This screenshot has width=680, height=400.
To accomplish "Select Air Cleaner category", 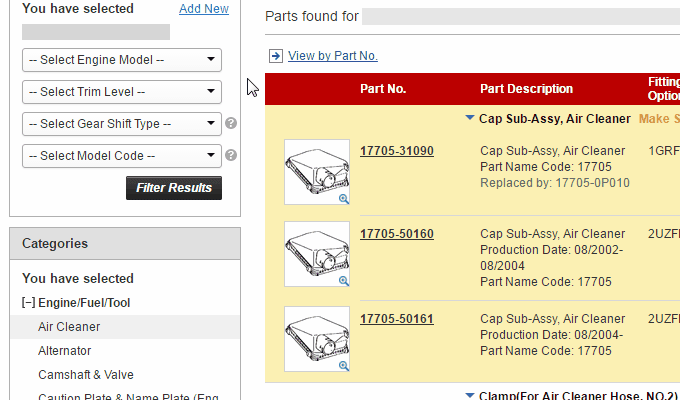I will (69, 327).
